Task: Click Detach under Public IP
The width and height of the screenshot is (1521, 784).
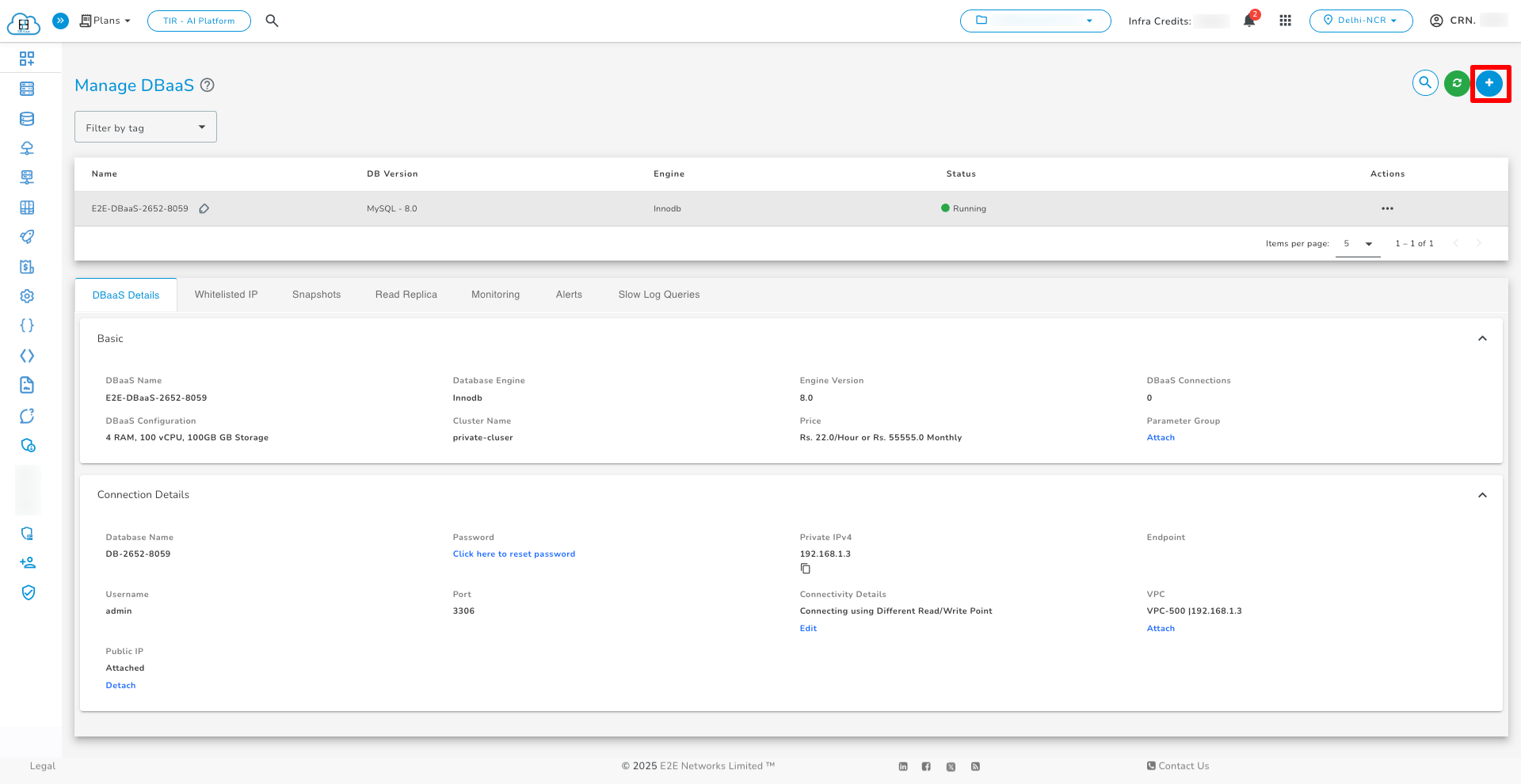Action: click(120, 686)
